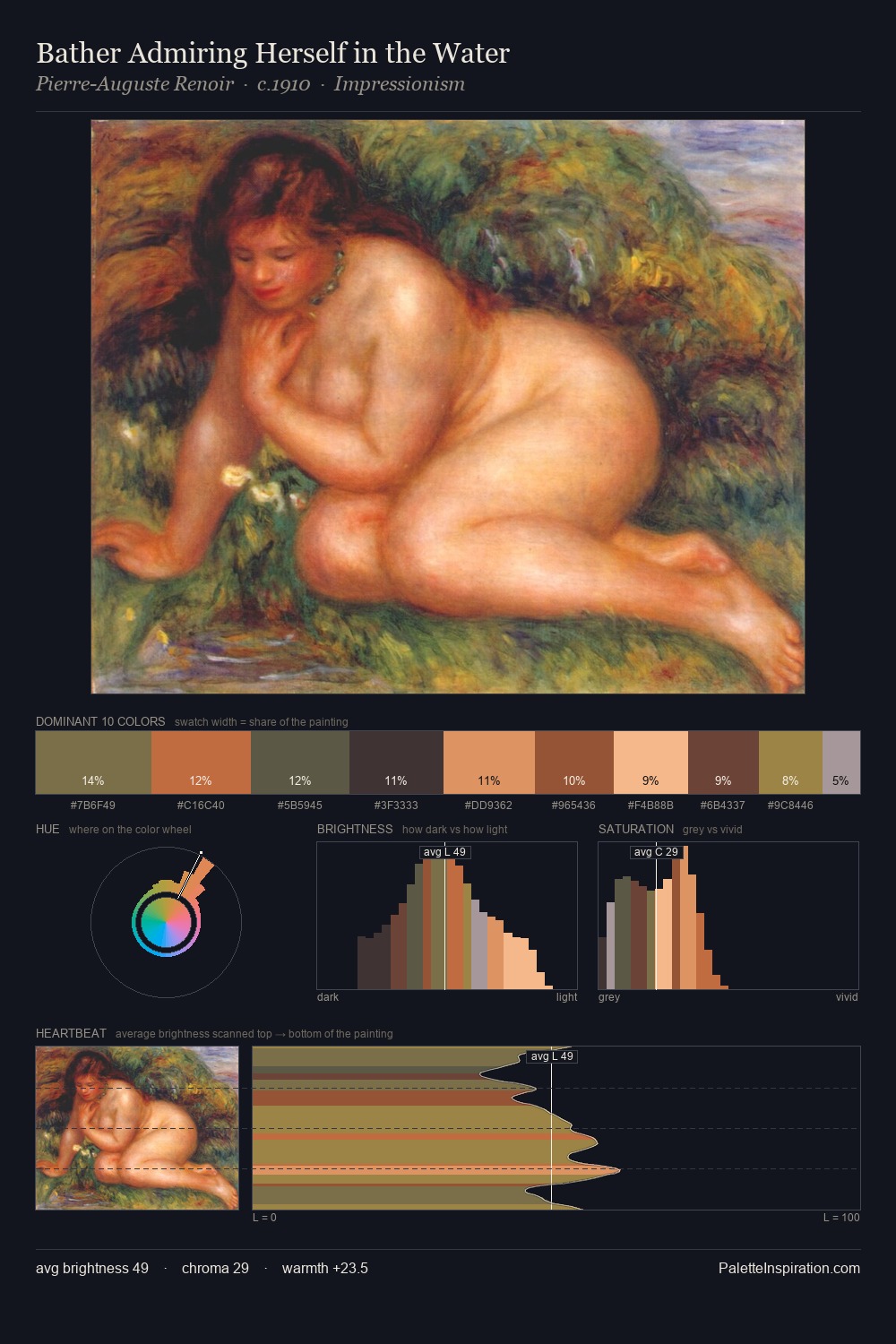Click 'where on the color wheel' caption

click(130, 830)
